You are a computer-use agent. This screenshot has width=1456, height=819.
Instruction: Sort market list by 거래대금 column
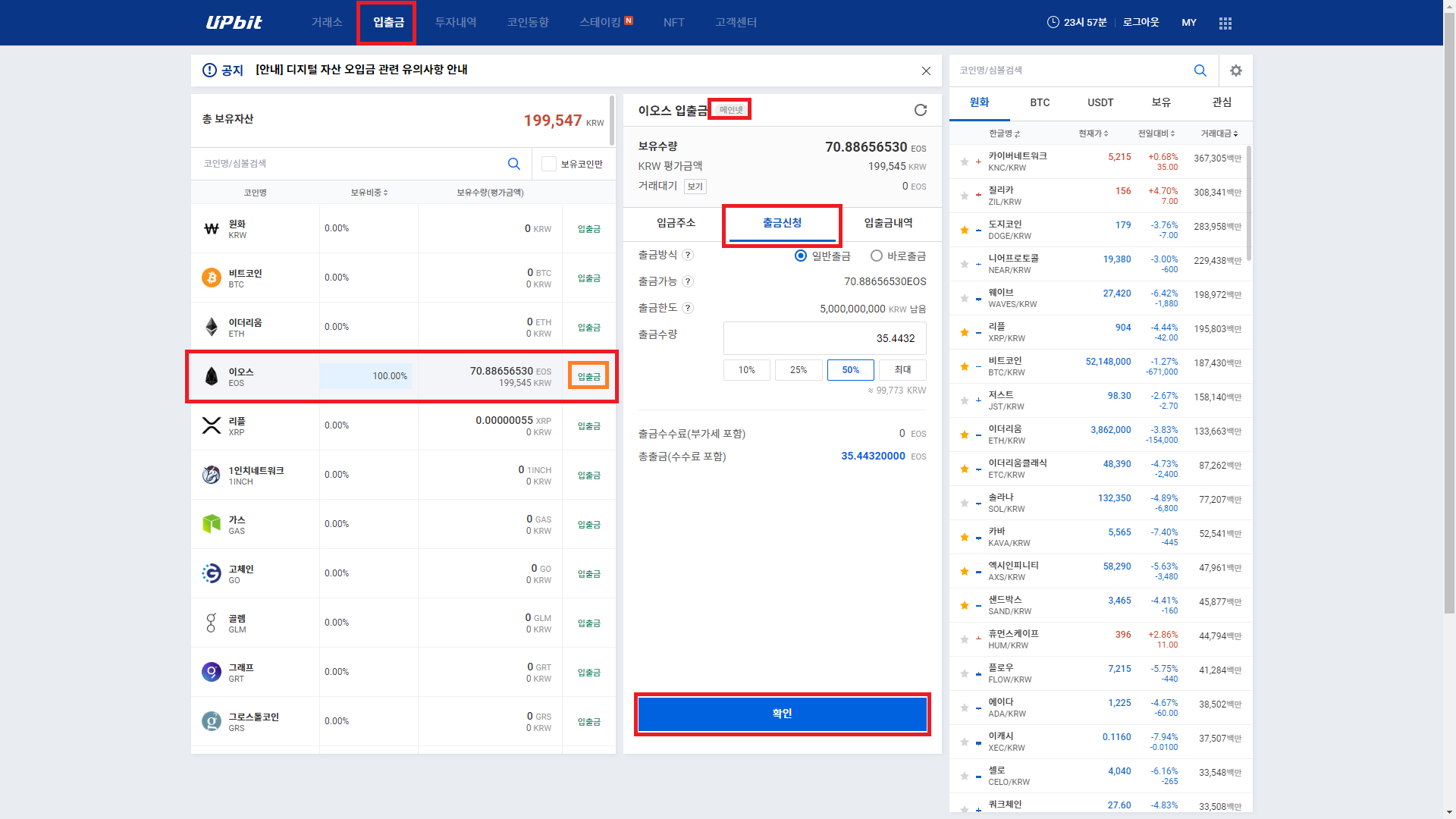[x=1219, y=133]
